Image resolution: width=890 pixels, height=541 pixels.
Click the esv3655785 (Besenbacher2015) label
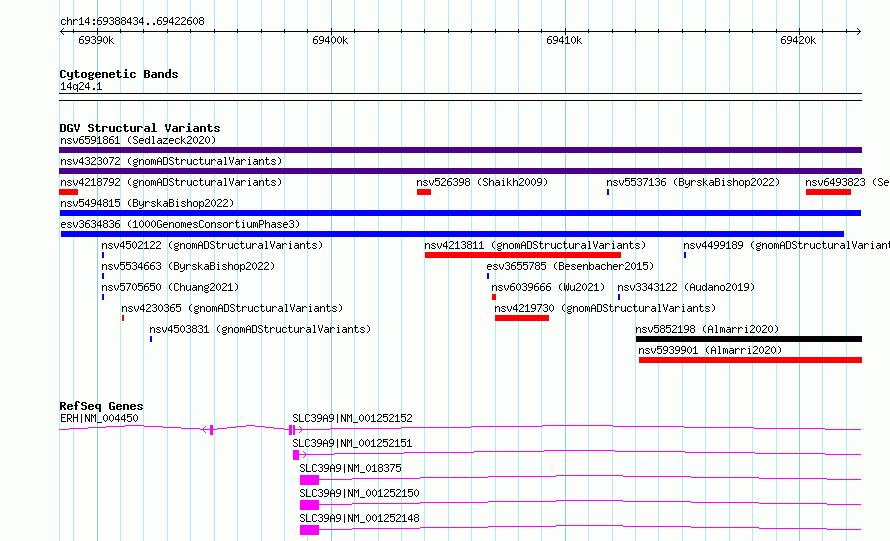click(x=570, y=266)
